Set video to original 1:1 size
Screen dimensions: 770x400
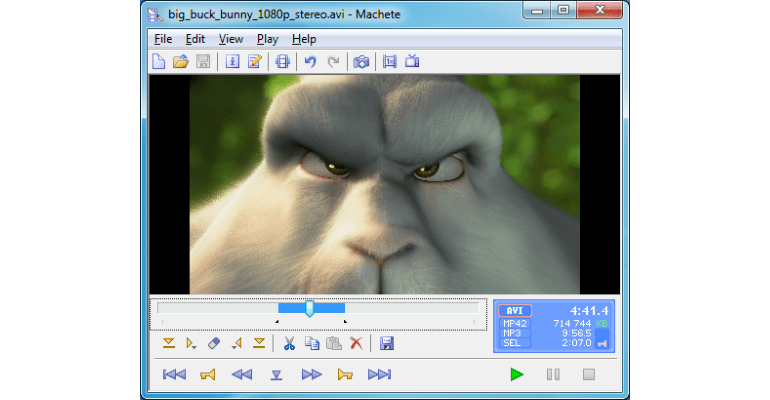pyautogui.click(x=389, y=61)
